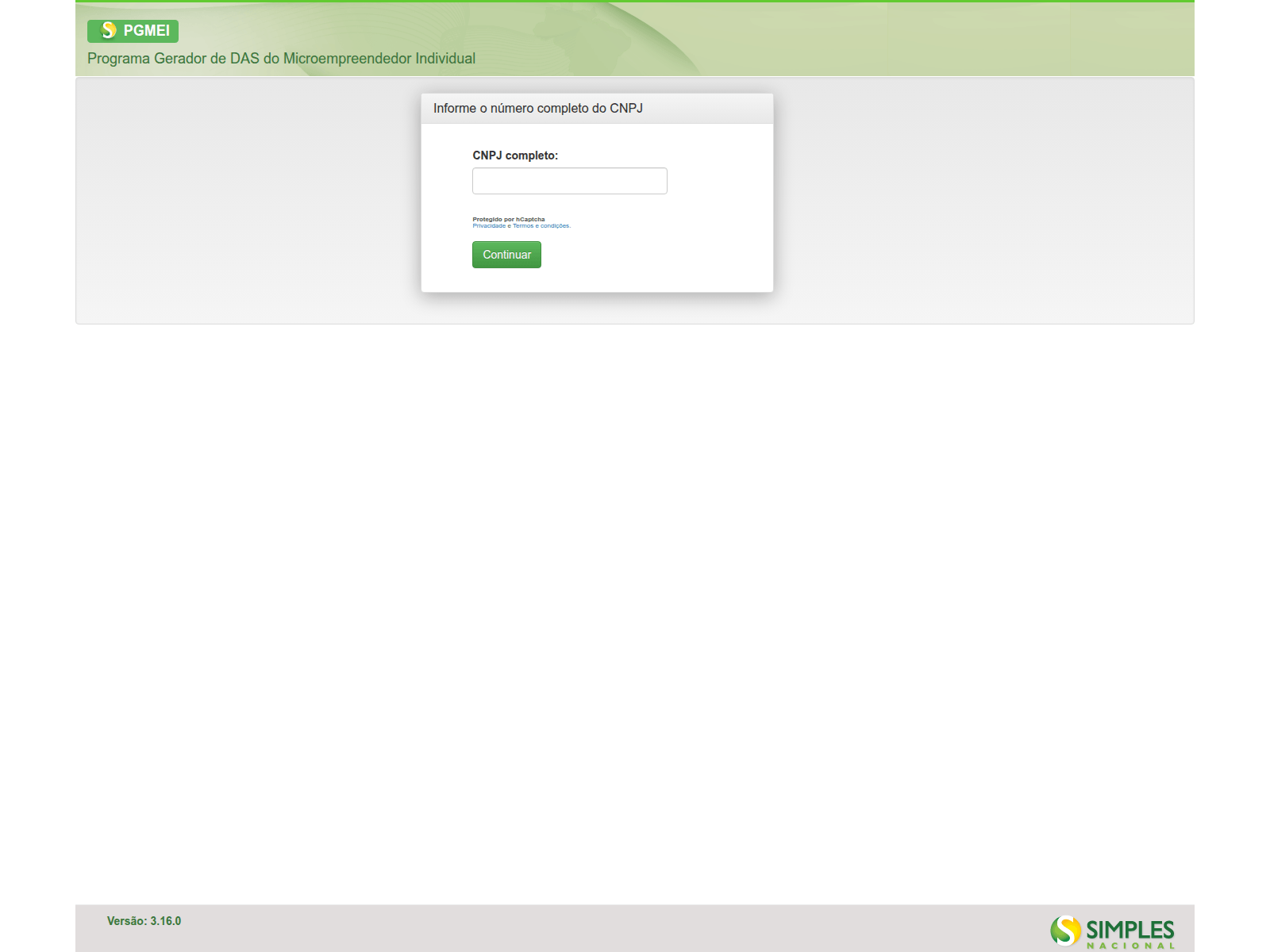The width and height of the screenshot is (1270, 952).
Task: Focus the CNPJ completo input field
Action: coord(569,181)
